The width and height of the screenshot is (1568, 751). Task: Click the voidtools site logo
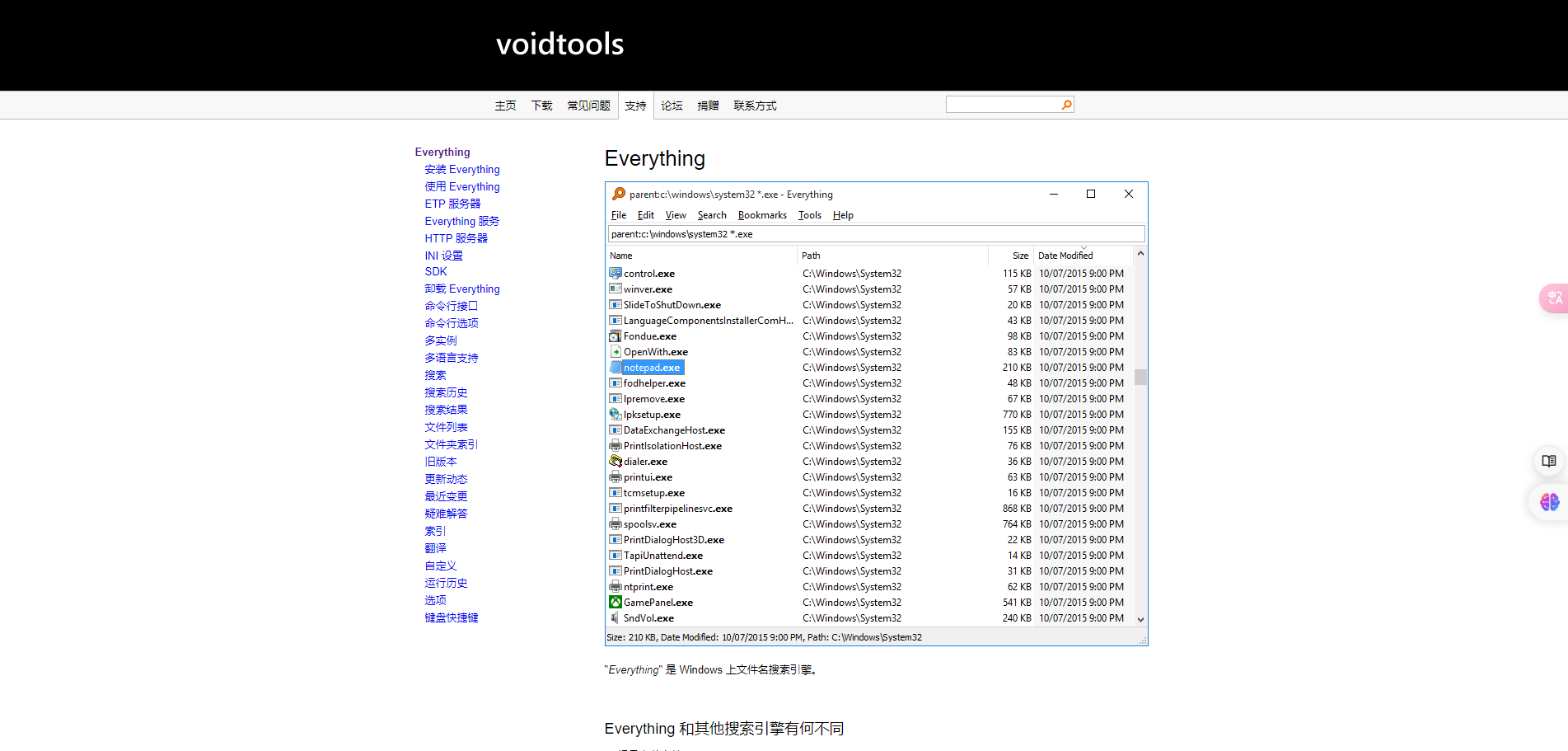pyautogui.click(x=559, y=44)
